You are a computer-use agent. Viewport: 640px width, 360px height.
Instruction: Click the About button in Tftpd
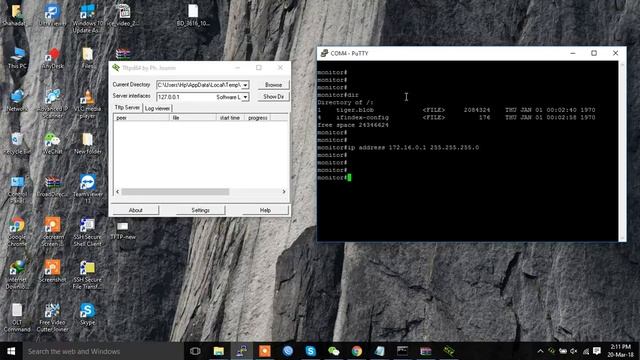pos(136,210)
